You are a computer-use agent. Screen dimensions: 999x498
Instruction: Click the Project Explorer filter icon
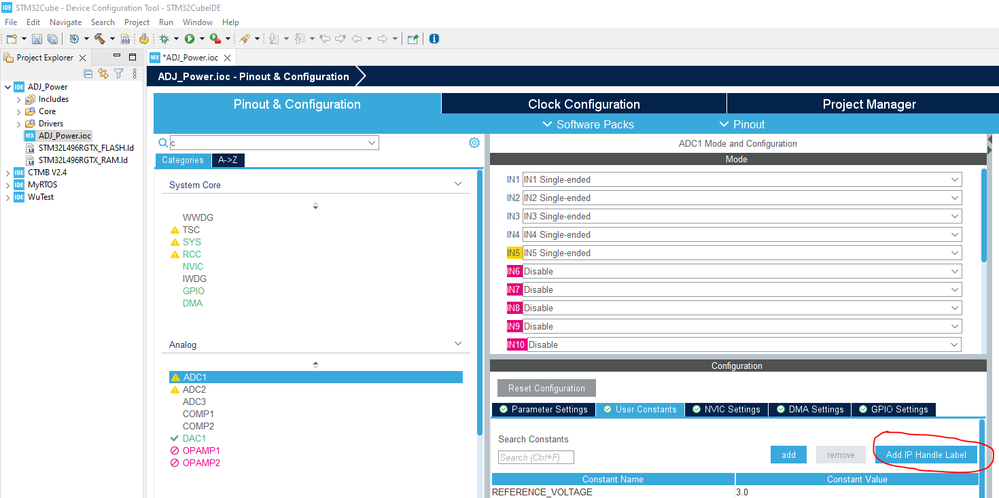click(x=119, y=74)
